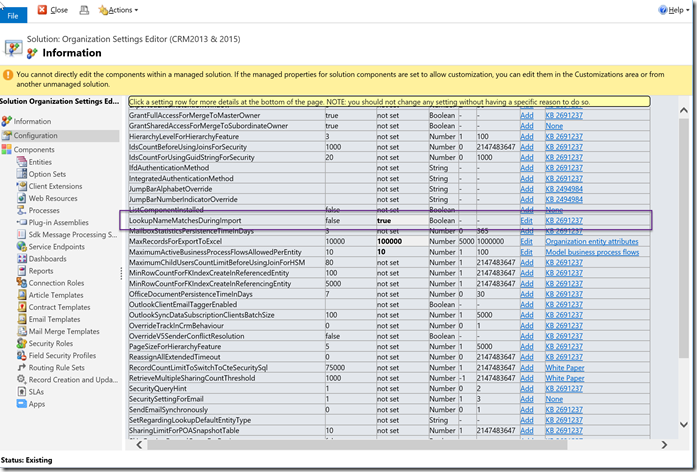Click the sidebar resize handle dots

[121, 273]
